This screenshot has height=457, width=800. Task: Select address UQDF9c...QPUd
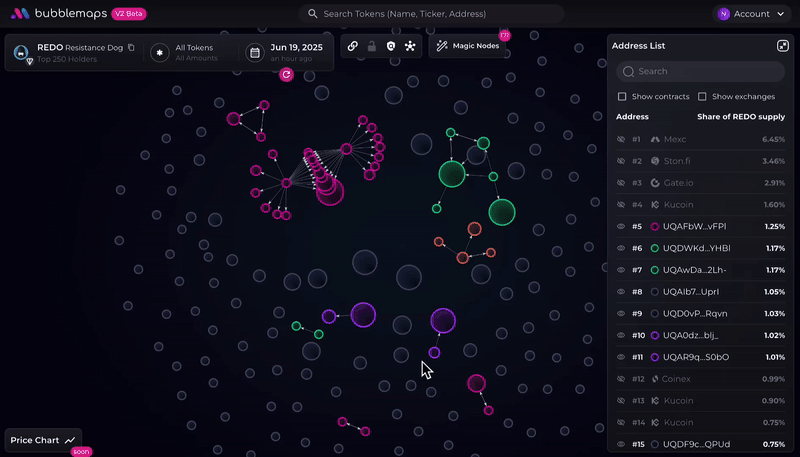click(x=696, y=444)
